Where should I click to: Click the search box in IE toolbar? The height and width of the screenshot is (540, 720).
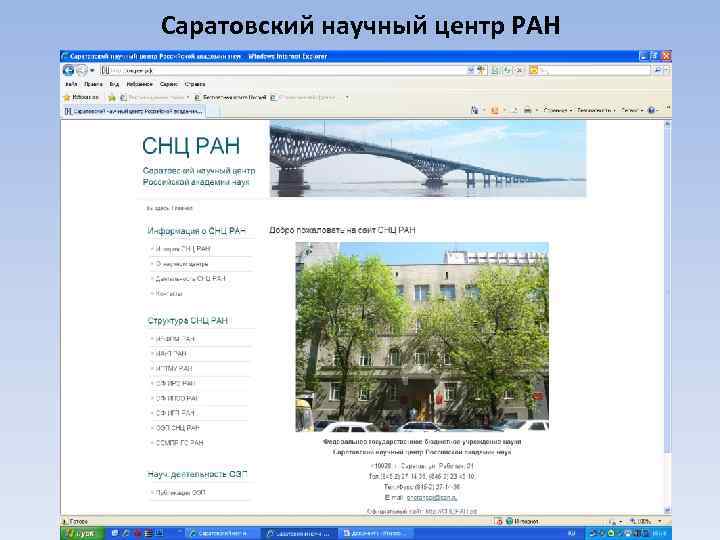(x=591, y=70)
